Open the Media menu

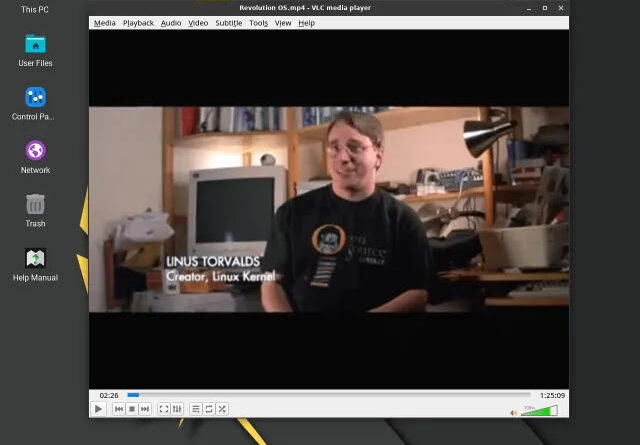click(104, 23)
